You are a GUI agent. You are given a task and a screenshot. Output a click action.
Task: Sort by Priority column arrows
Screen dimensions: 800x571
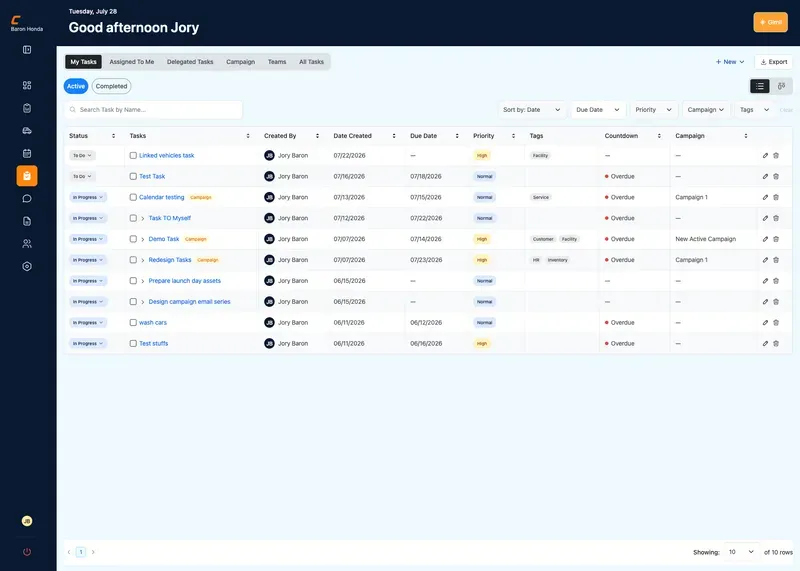(x=513, y=136)
